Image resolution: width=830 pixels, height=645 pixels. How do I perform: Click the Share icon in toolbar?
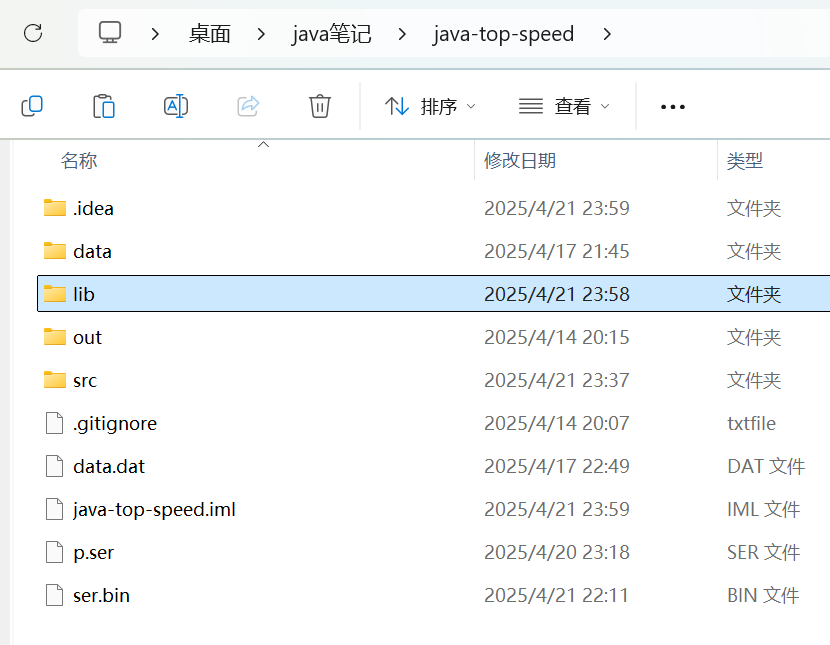(248, 106)
